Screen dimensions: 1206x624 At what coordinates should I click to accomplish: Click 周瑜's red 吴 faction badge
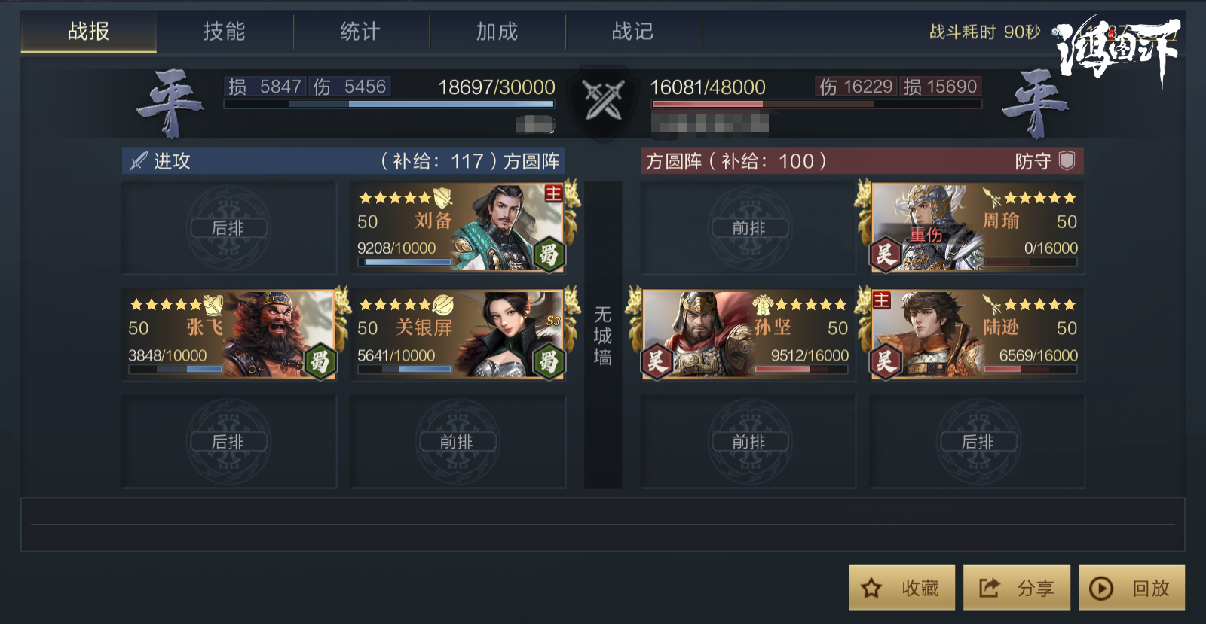[884, 254]
